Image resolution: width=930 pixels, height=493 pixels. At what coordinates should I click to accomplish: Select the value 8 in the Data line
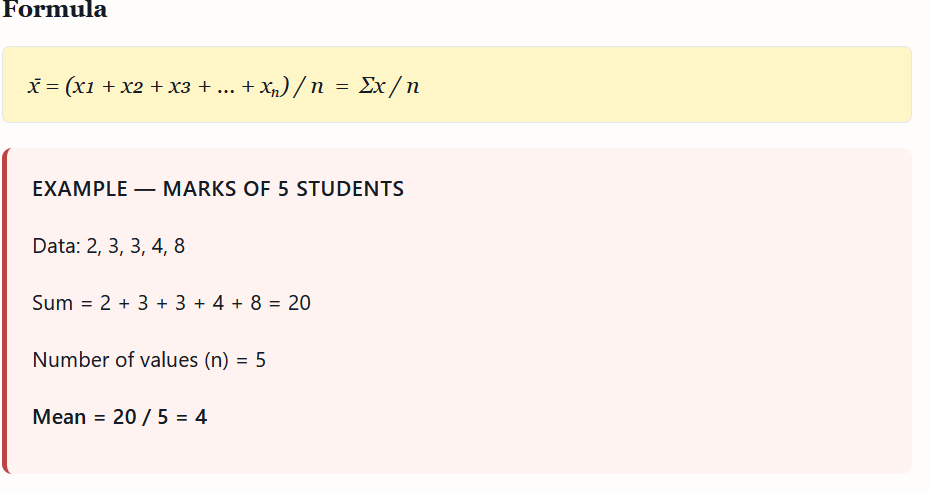[x=179, y=246]
